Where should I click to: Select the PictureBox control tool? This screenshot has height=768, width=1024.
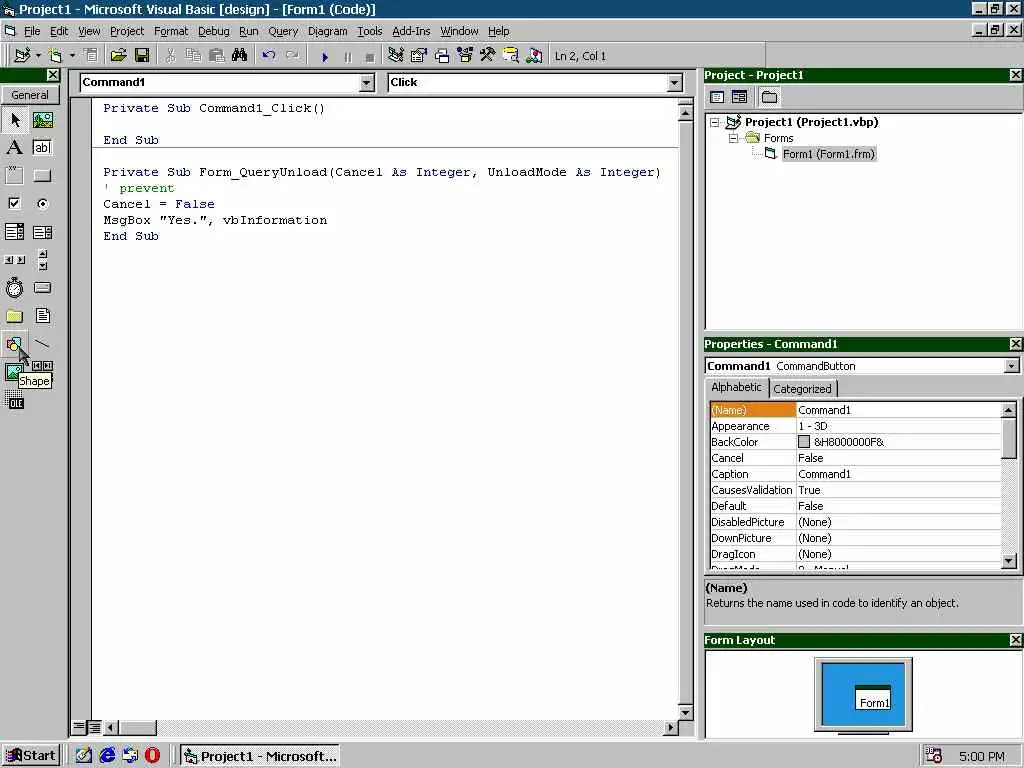42,120
